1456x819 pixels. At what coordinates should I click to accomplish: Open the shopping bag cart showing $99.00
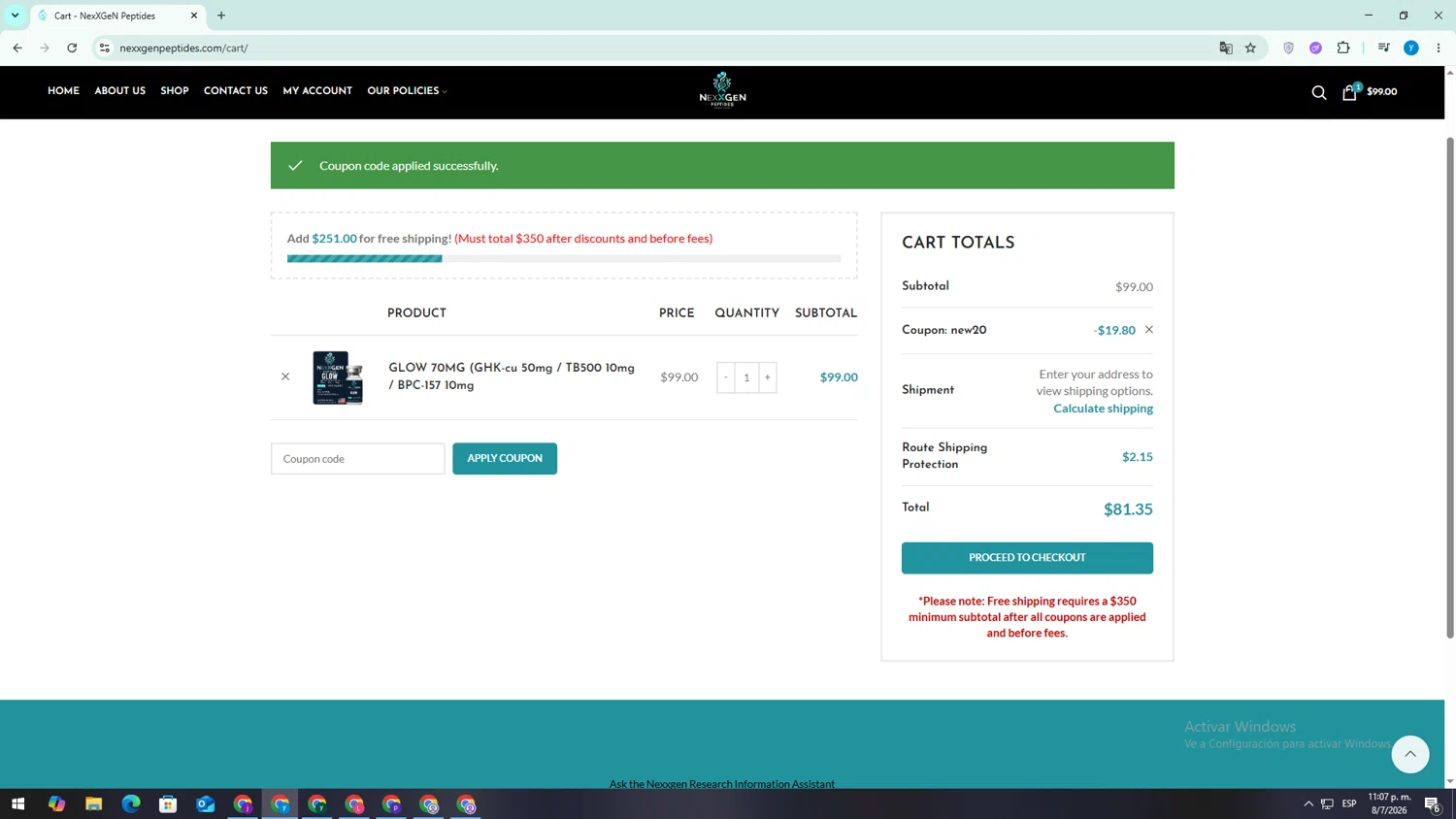click(1370, 91)
